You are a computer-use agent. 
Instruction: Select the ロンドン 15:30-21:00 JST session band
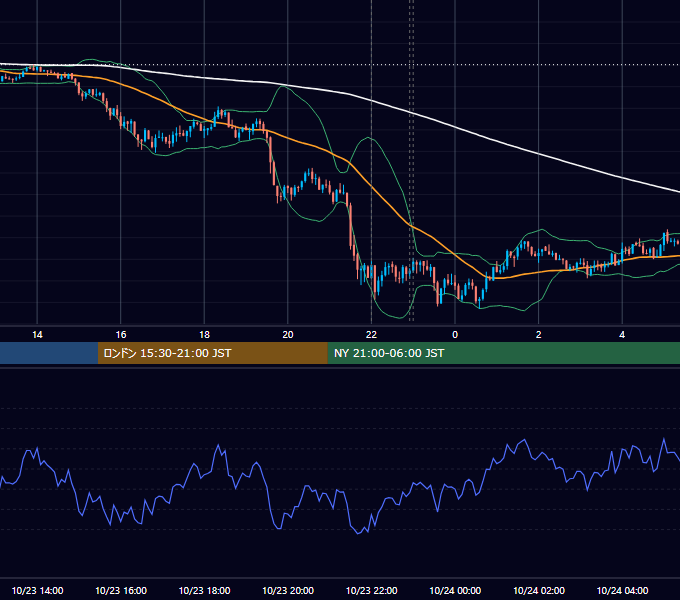(x=212, y=353)
